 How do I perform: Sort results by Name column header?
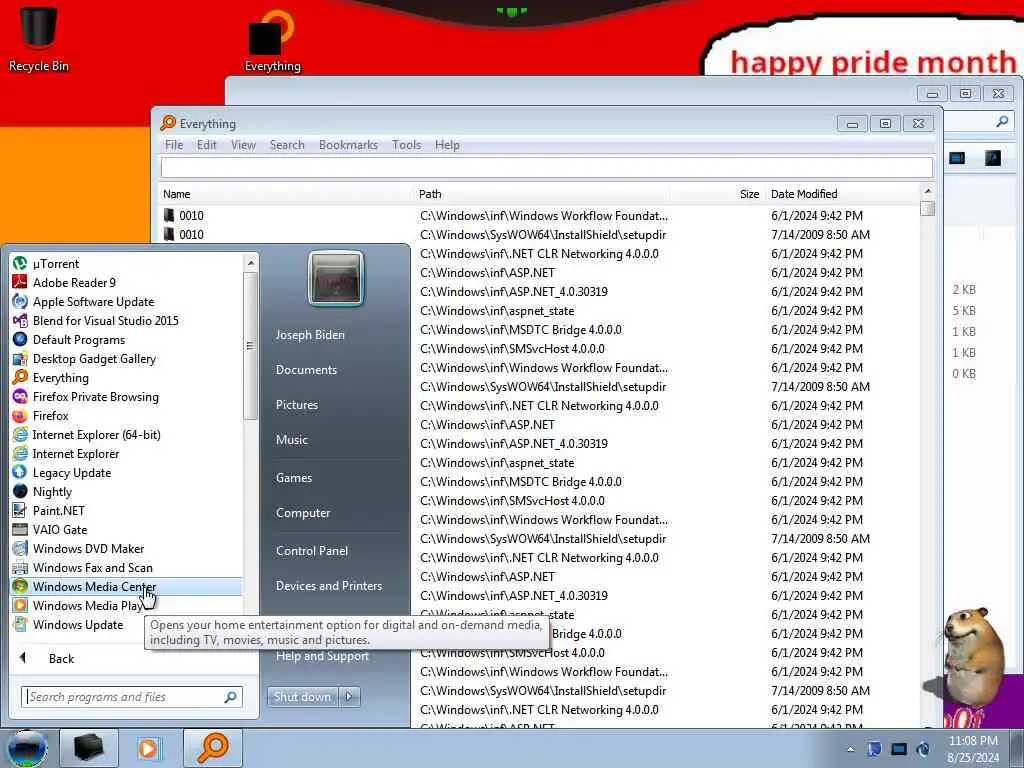click(x=287, y=194)
